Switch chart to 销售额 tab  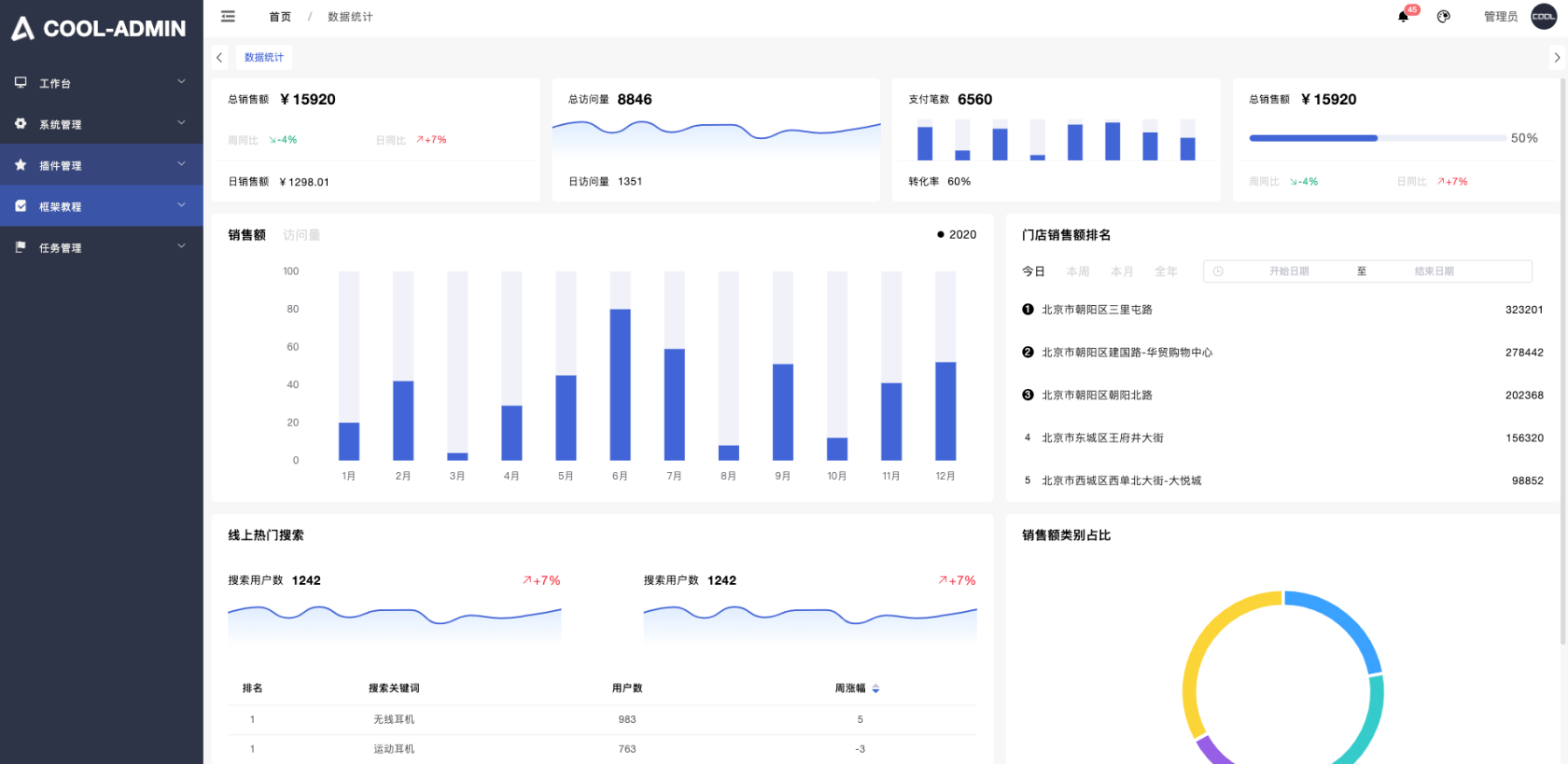coord(246,235)
